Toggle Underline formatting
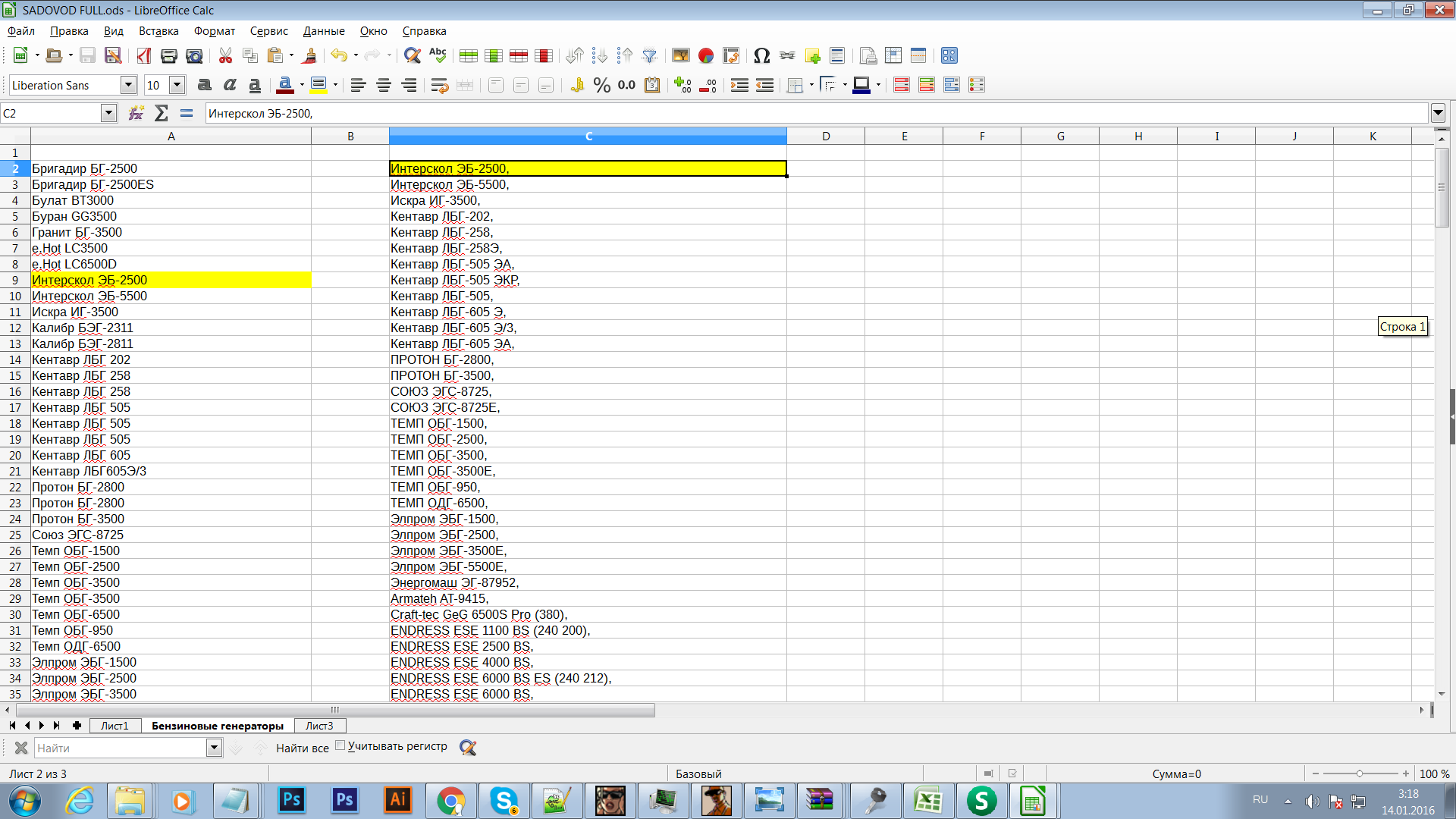 coord(255,85)
